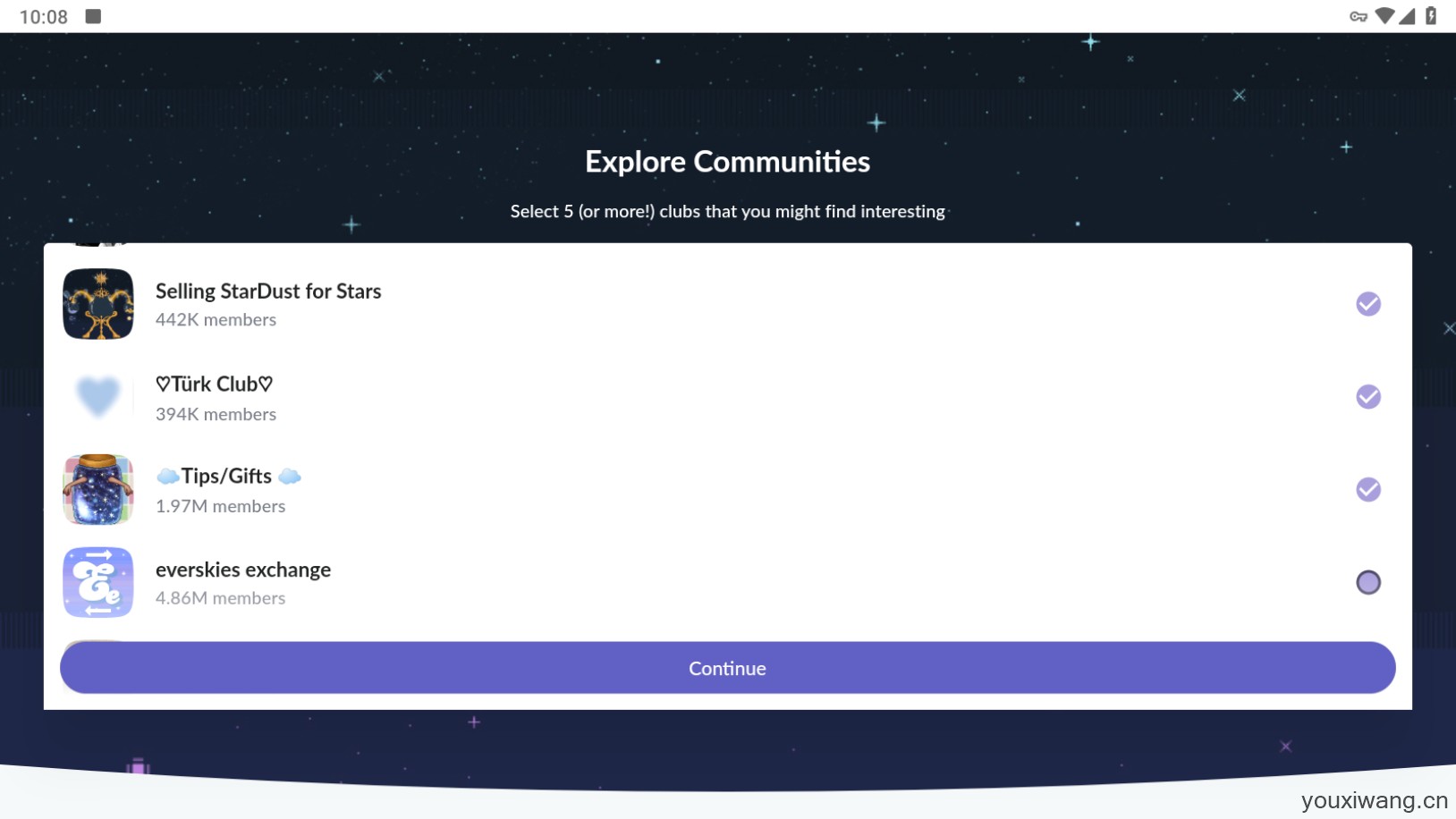The height and width of the screenshot is (819, 1456).
Task: Tap the blue heart Türk Club avatar
Action: coord(98,396)
